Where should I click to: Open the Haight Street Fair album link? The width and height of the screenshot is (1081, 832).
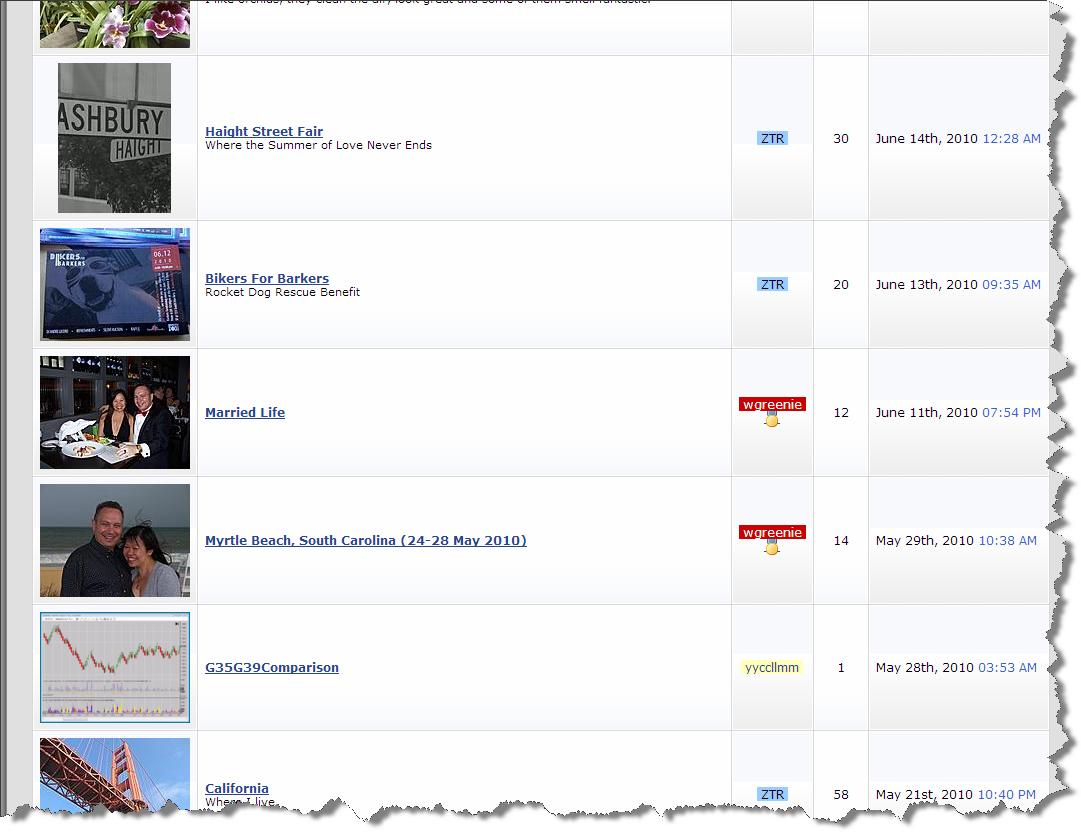pyautogui.click(x=264, y=131)
